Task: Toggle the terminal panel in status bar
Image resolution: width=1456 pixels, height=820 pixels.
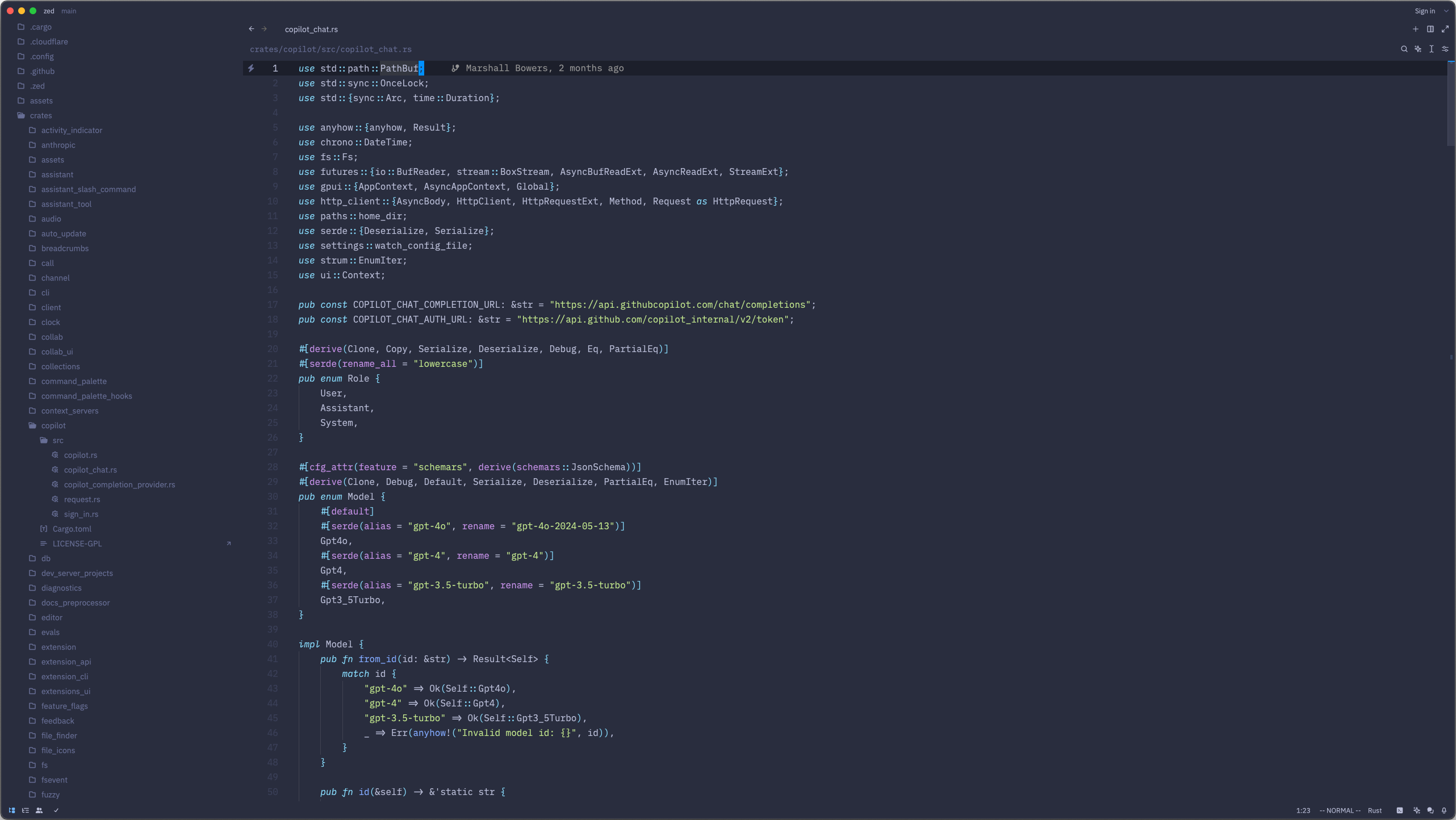Action: (x=1400, y=810)
